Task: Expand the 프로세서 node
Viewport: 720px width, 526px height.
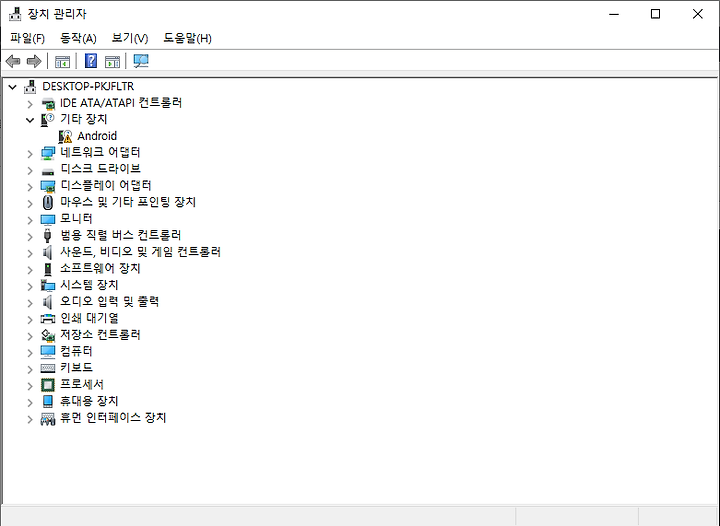Action: click(x=30, y=386)
